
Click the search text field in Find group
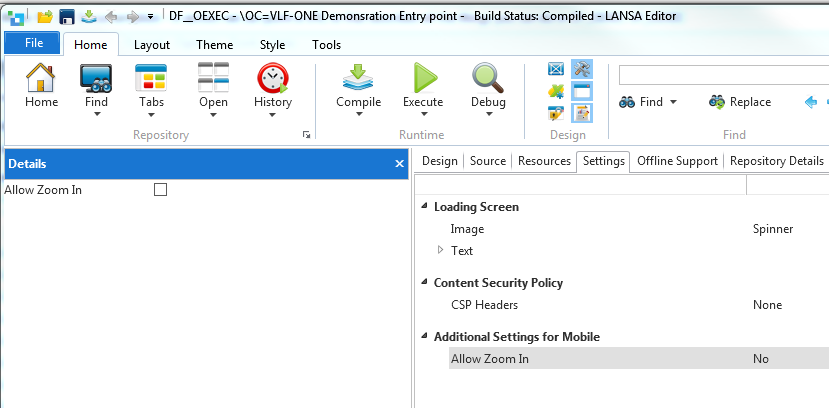722,75
